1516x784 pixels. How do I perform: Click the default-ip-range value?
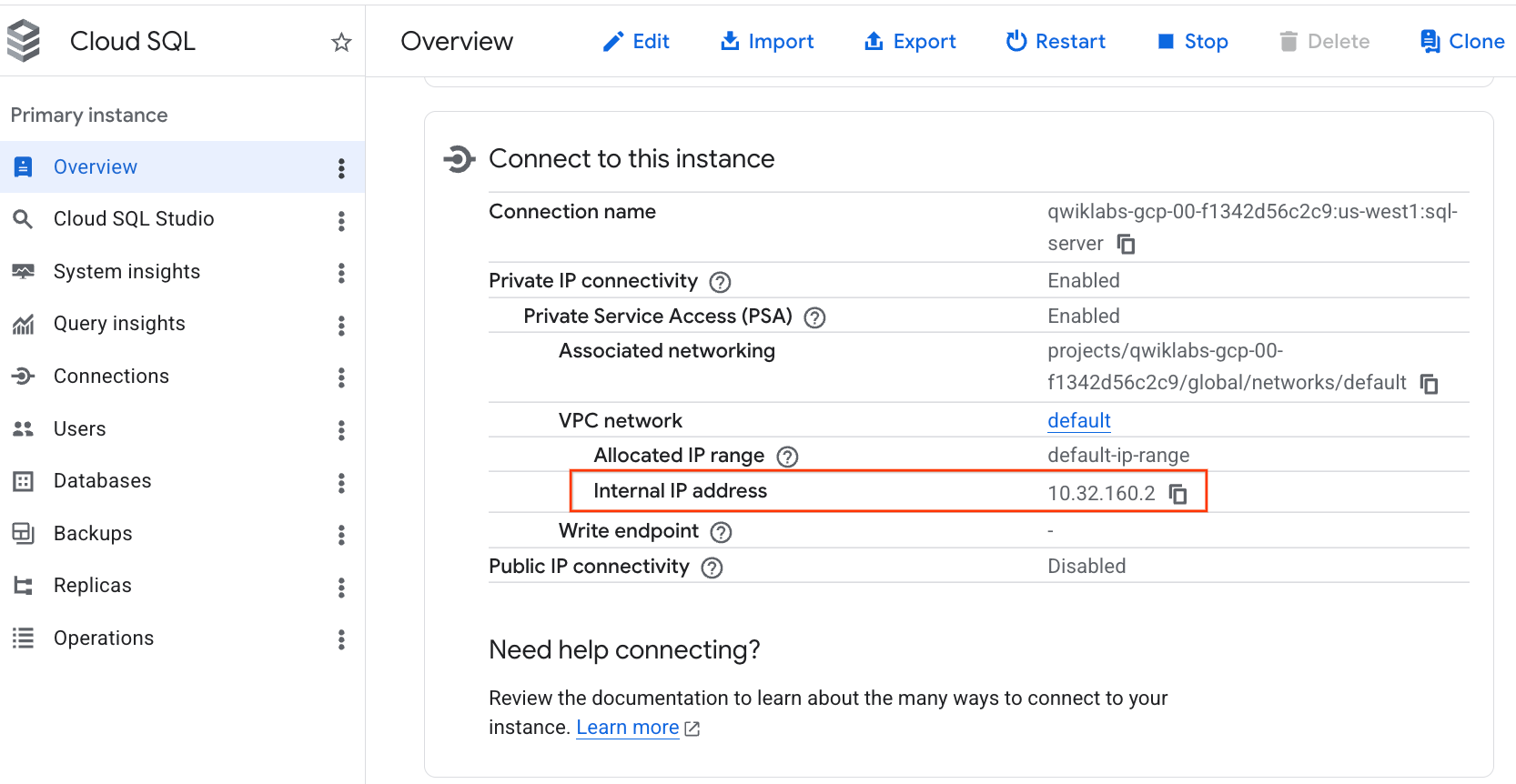tap(1118, 455)
